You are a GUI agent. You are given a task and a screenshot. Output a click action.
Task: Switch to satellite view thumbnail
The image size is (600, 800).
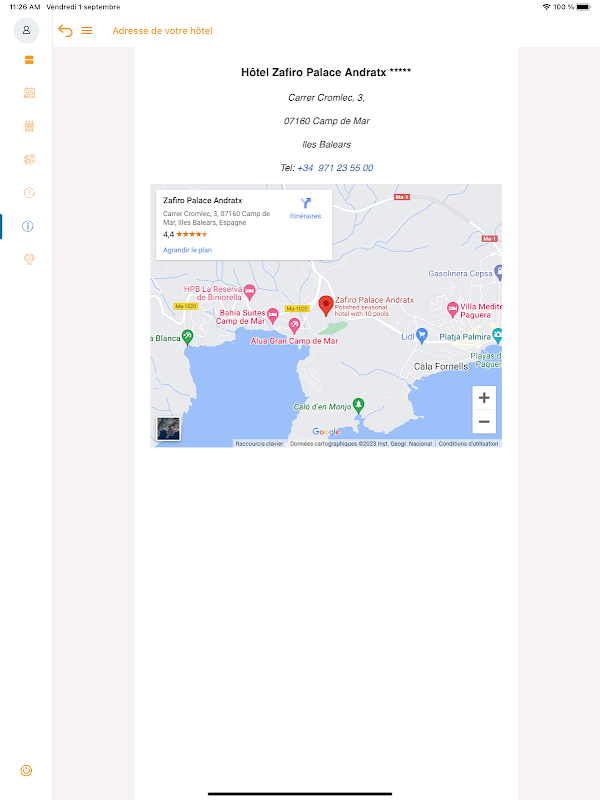pyautogui.click(x=168, y=429)
